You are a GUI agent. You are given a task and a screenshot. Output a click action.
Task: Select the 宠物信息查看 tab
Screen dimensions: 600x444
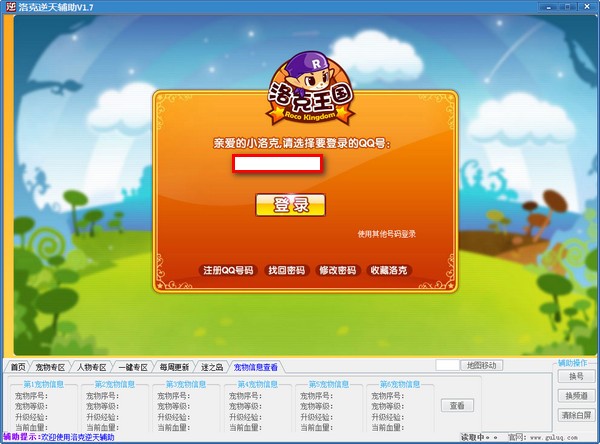tap(256, 367)
